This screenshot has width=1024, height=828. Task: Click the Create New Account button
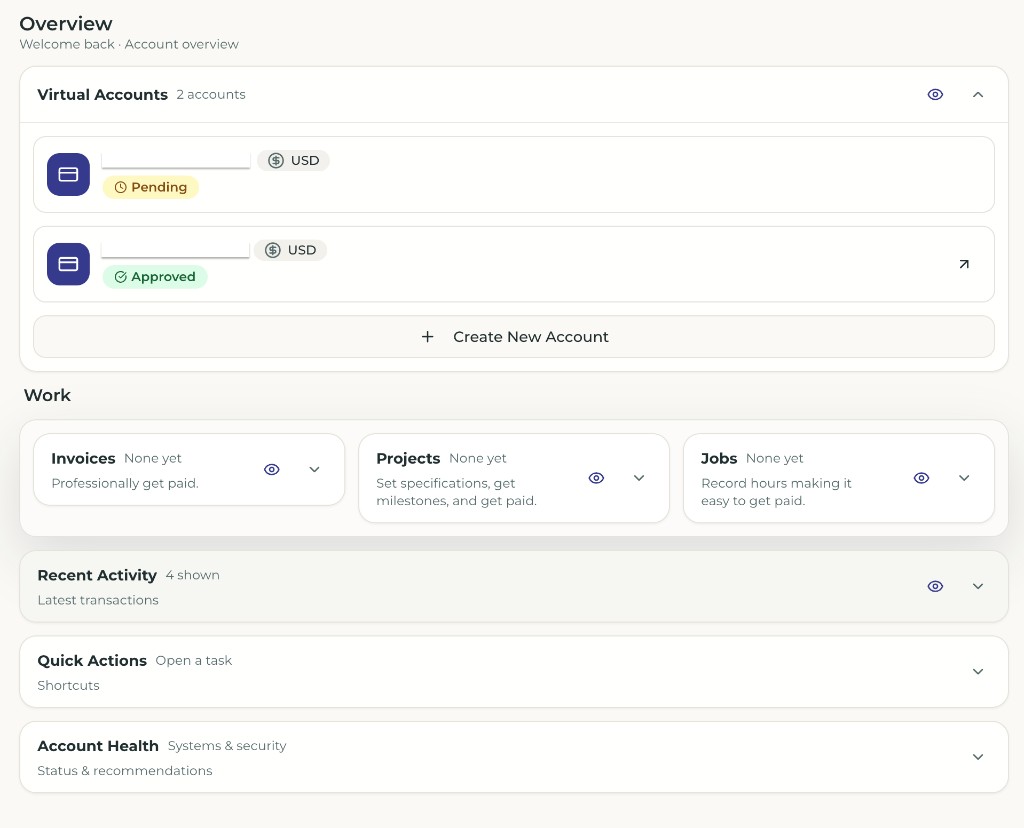514,337
